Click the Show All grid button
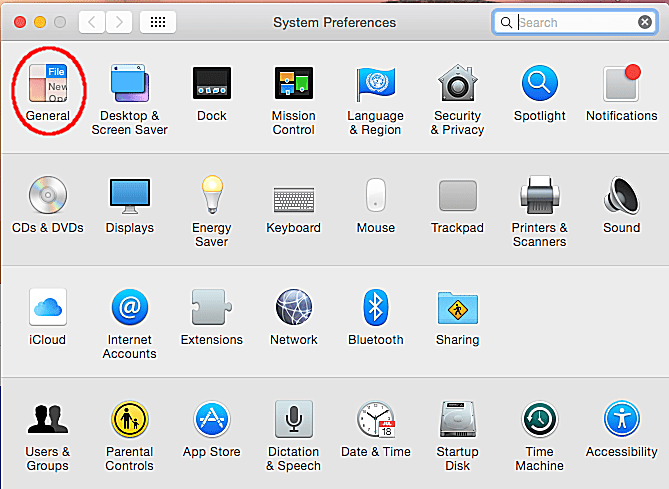This screenshot has height=489, width=669. [158, 22]
